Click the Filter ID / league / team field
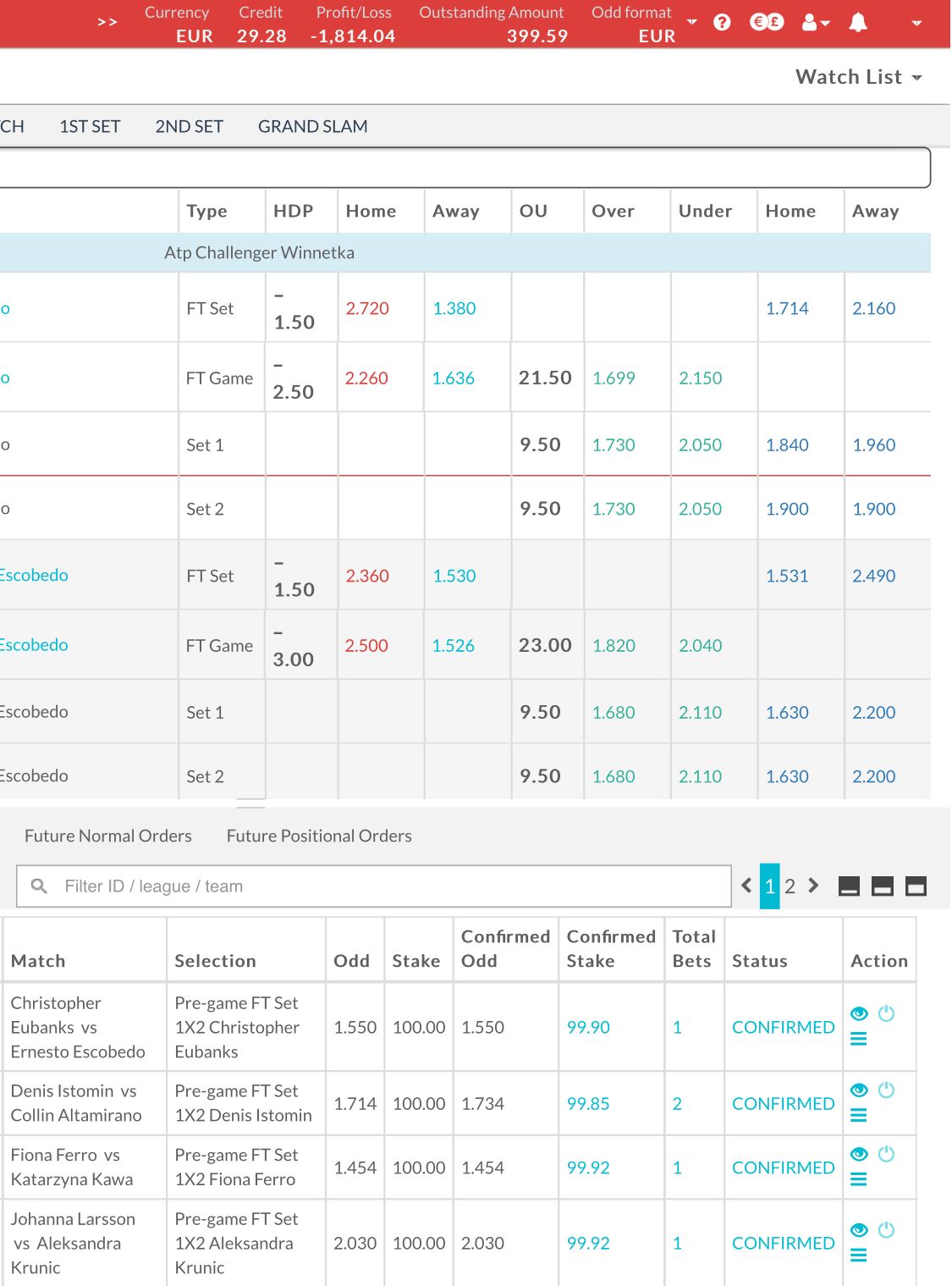Screen dimensions: 952x1286 tap(374, 886)
